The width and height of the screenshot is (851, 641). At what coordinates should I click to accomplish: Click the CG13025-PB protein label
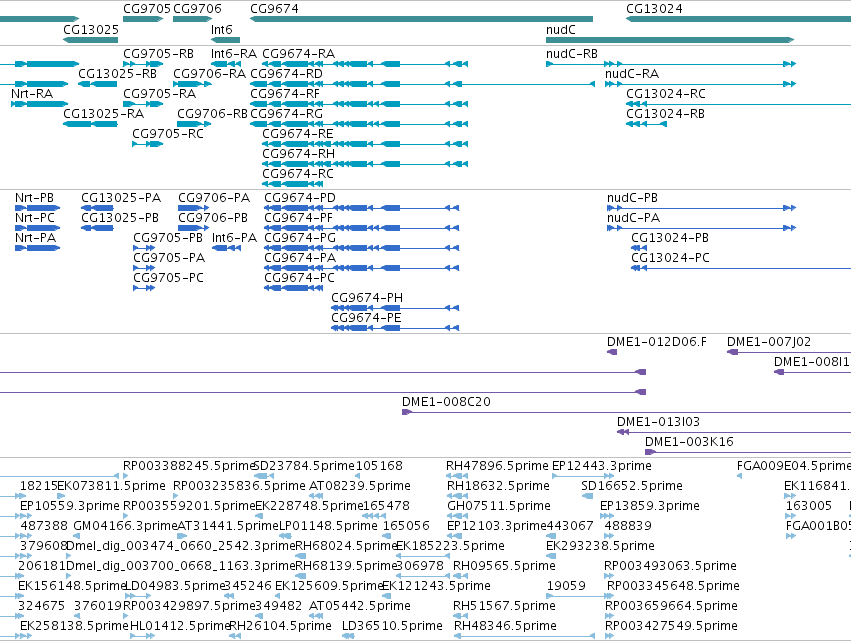120,218
